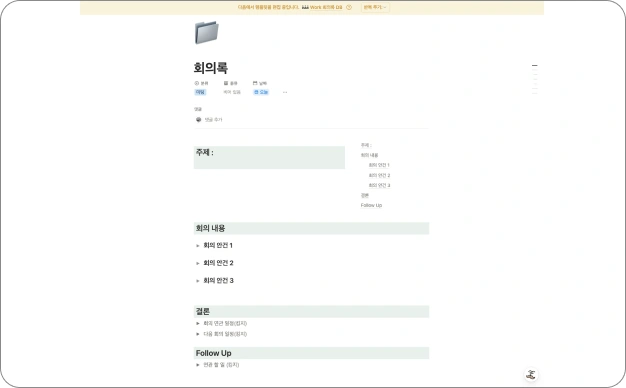Expand the 다음 회의 일정 toggle arrow
Viewport: 626px width, 388px height.
click(x=198, y=334)
